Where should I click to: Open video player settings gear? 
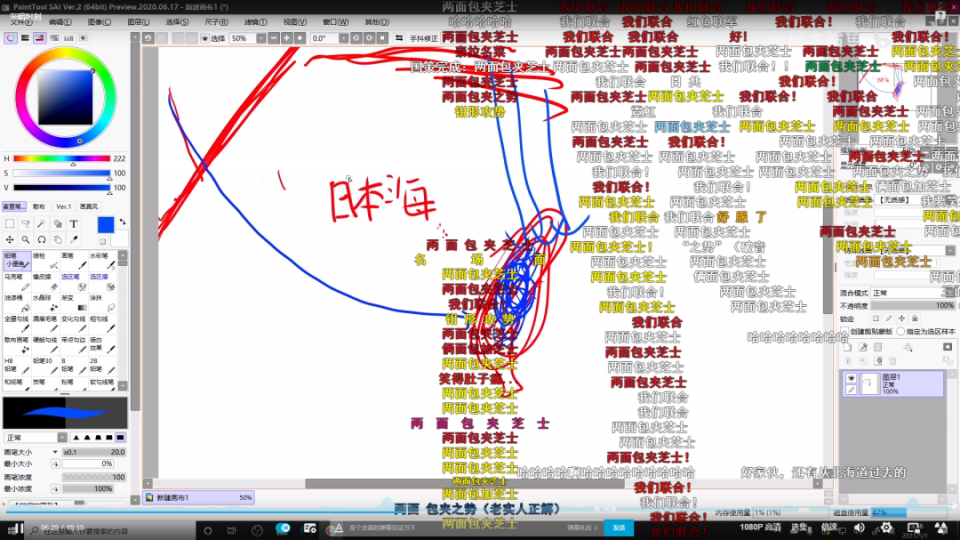click(887, 528)
